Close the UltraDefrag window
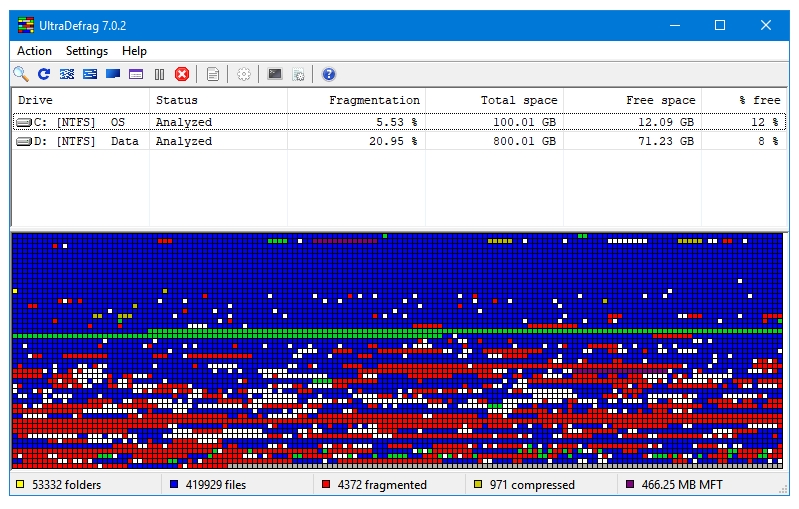 pos(766,25)
